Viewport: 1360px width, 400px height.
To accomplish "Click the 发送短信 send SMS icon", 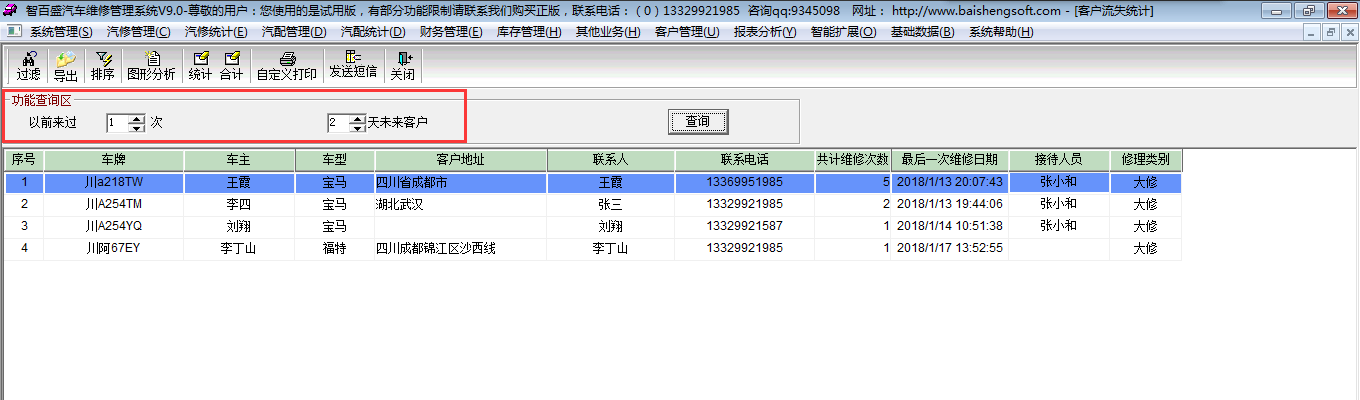I will (x=353, y=66).
